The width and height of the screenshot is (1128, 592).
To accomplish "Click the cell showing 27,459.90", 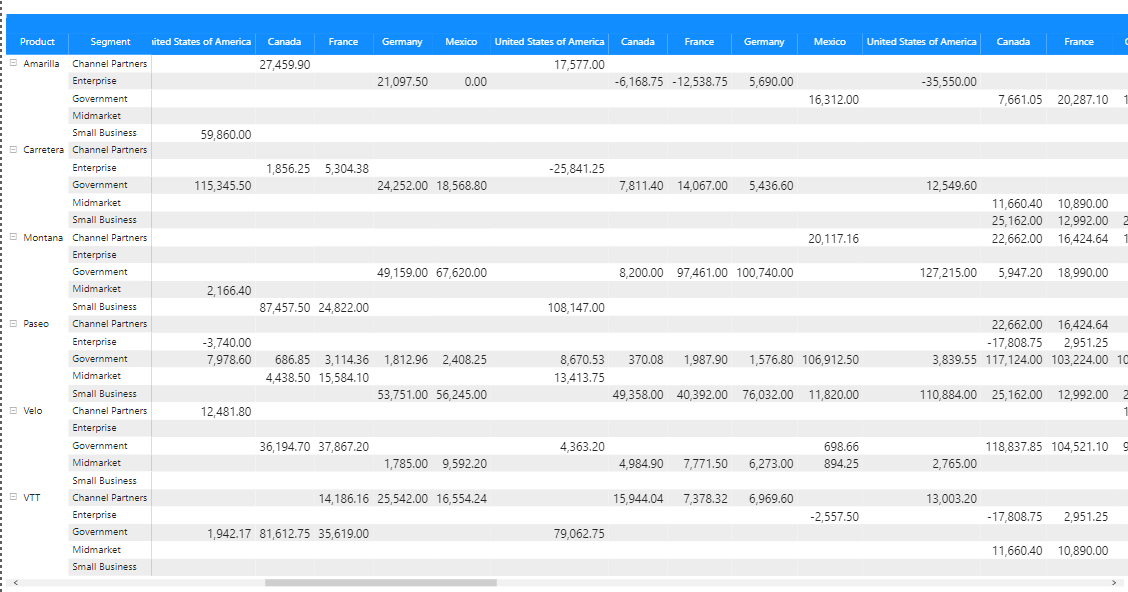I will (x=285, y=64).
